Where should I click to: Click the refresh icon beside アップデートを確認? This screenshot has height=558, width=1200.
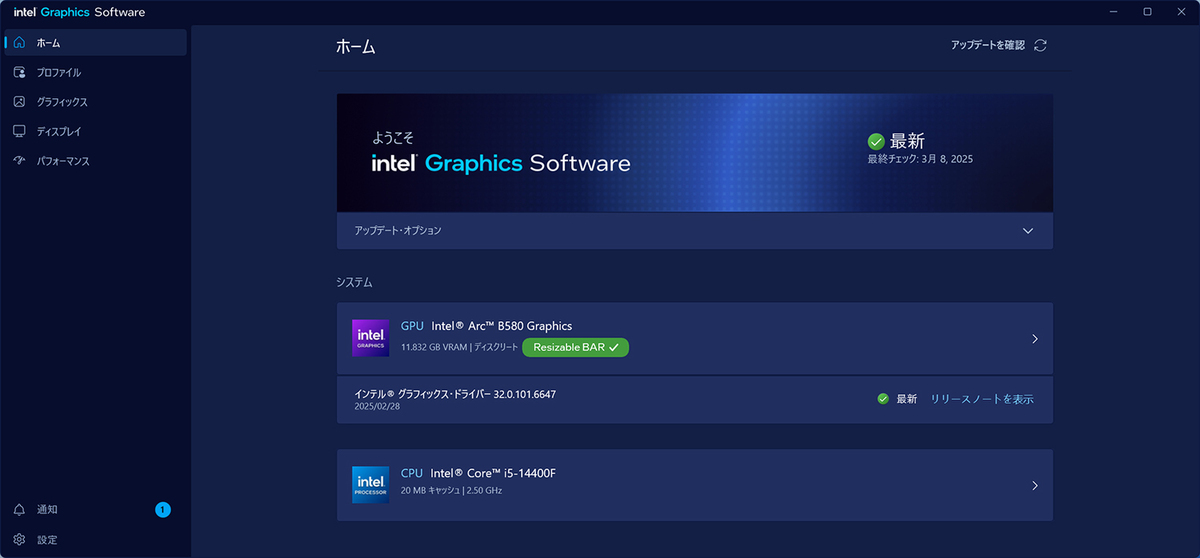(x=1040, y=45)
